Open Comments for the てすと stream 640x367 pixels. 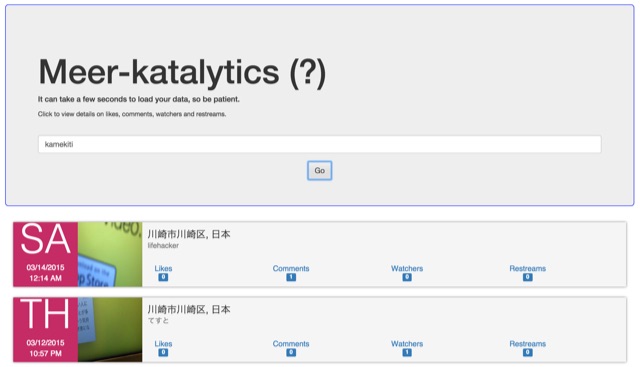pyautogui.click(x=291, y=343)
